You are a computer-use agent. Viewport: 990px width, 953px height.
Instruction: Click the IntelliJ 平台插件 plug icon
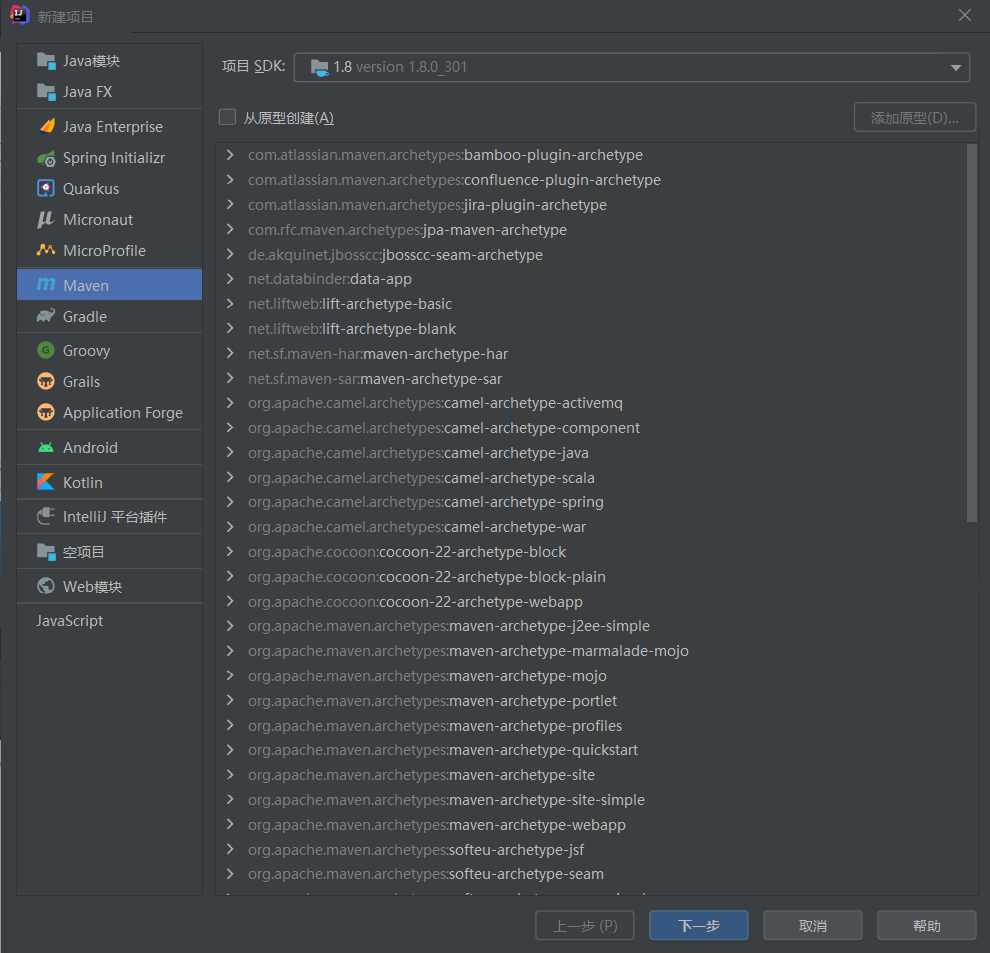(x=46, y=517)
